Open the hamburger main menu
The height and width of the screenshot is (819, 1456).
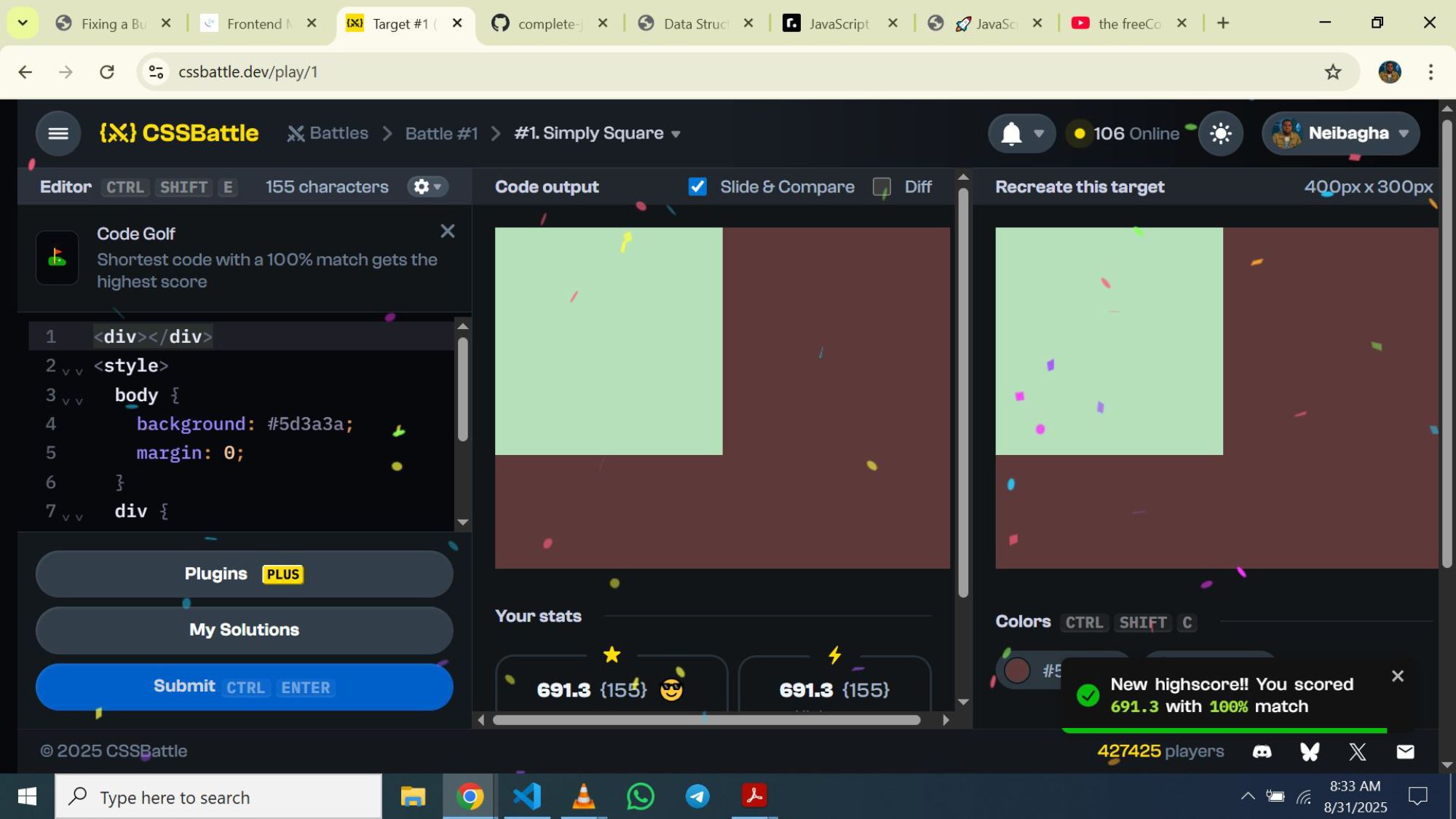[x=58, y=133]
